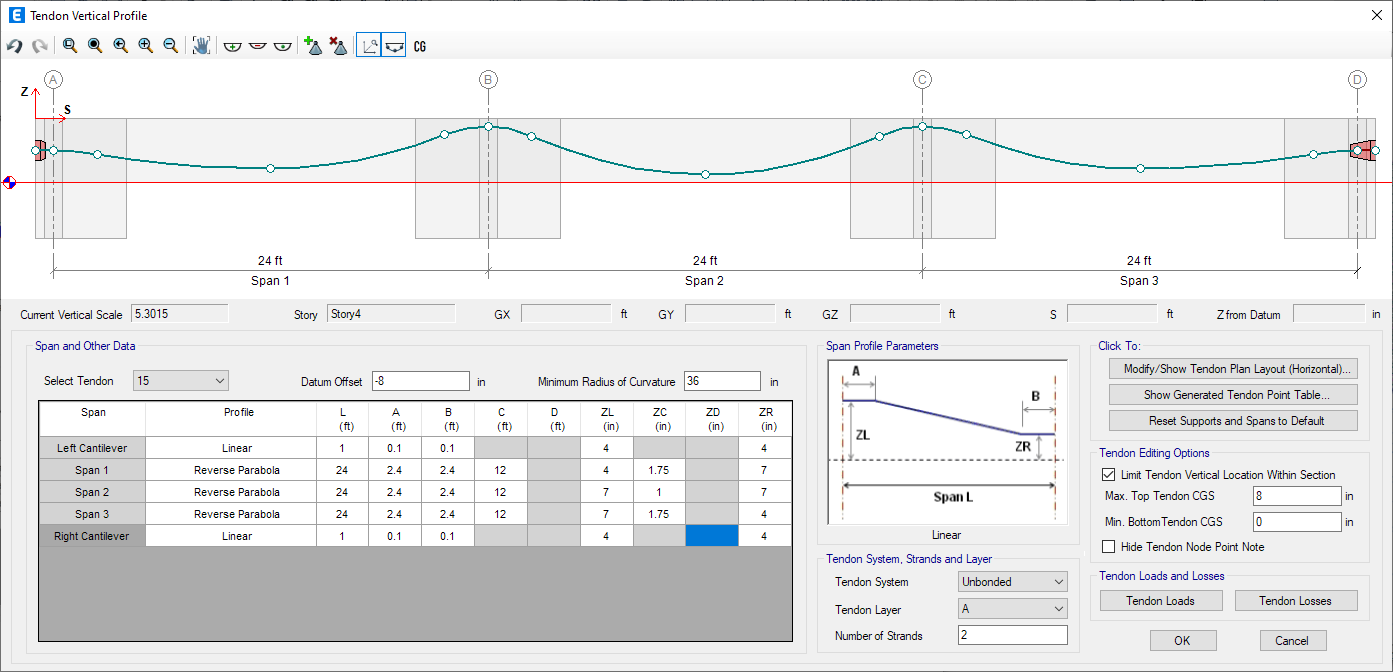This screenshot has width=1393, height=672.
Task: Click the Number of Strands input field
Action: [x=1011, y=636]
